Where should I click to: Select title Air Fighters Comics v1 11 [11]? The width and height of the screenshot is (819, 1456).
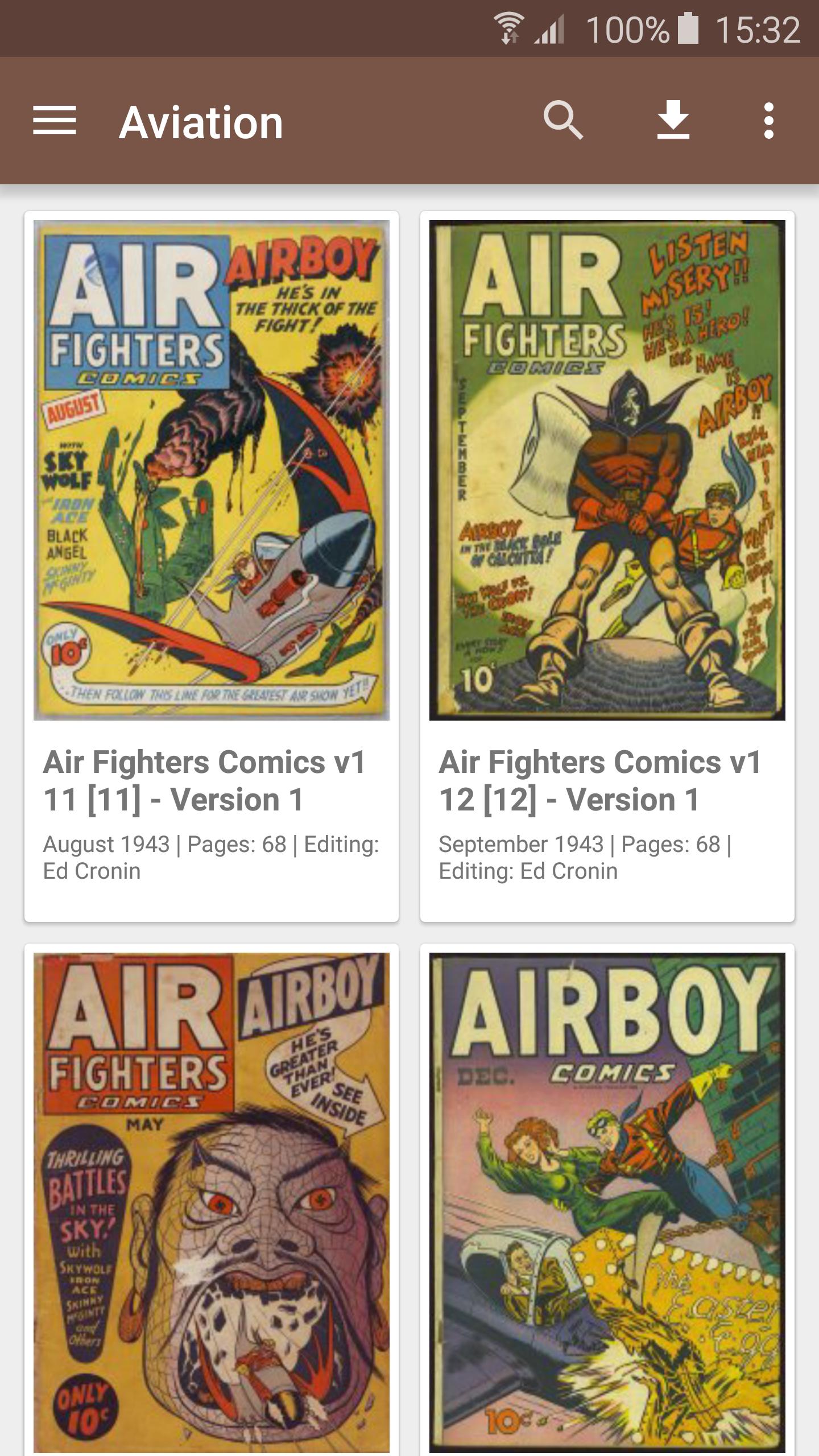point(205,780)
